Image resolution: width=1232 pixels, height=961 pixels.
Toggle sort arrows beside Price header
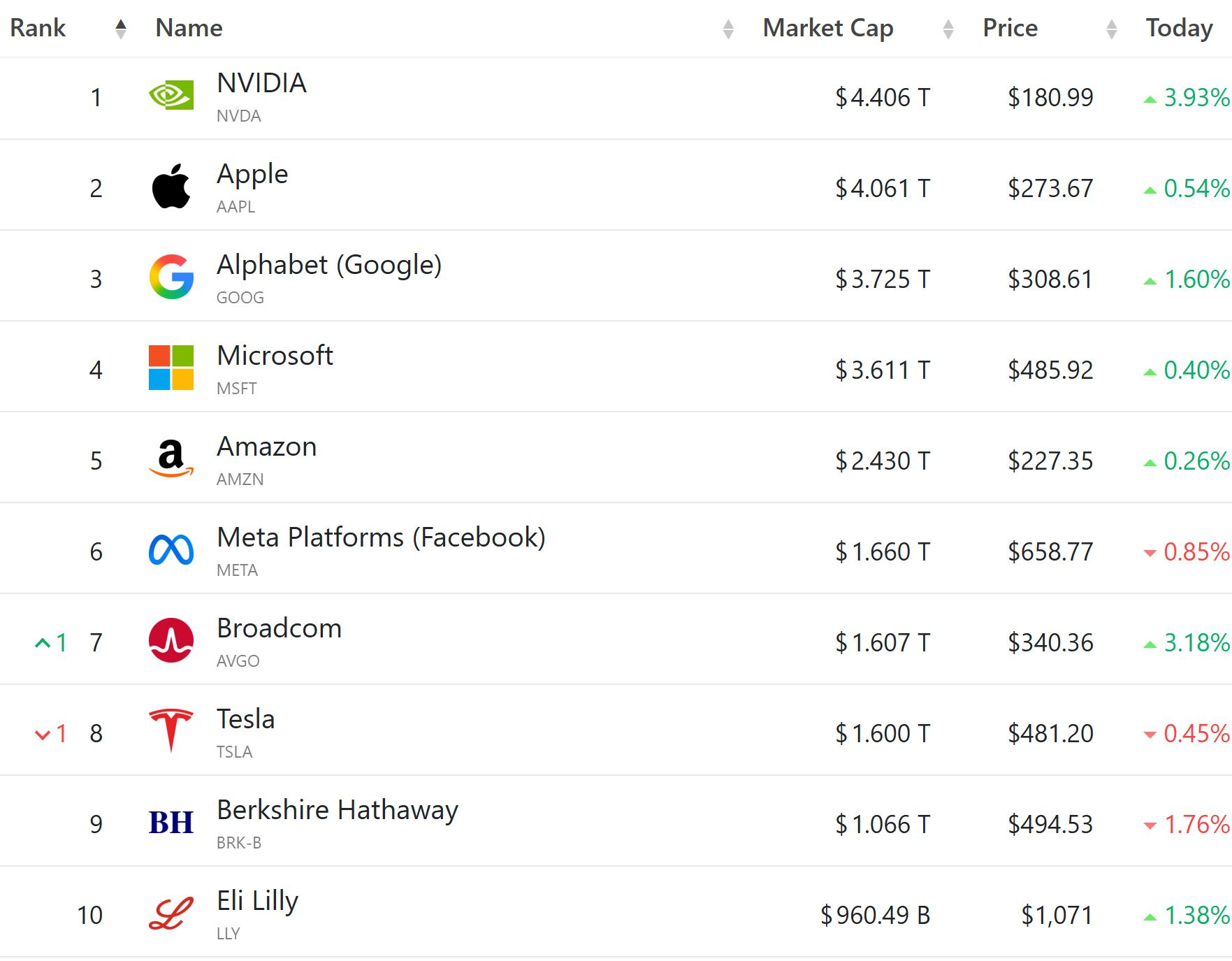1112,29
